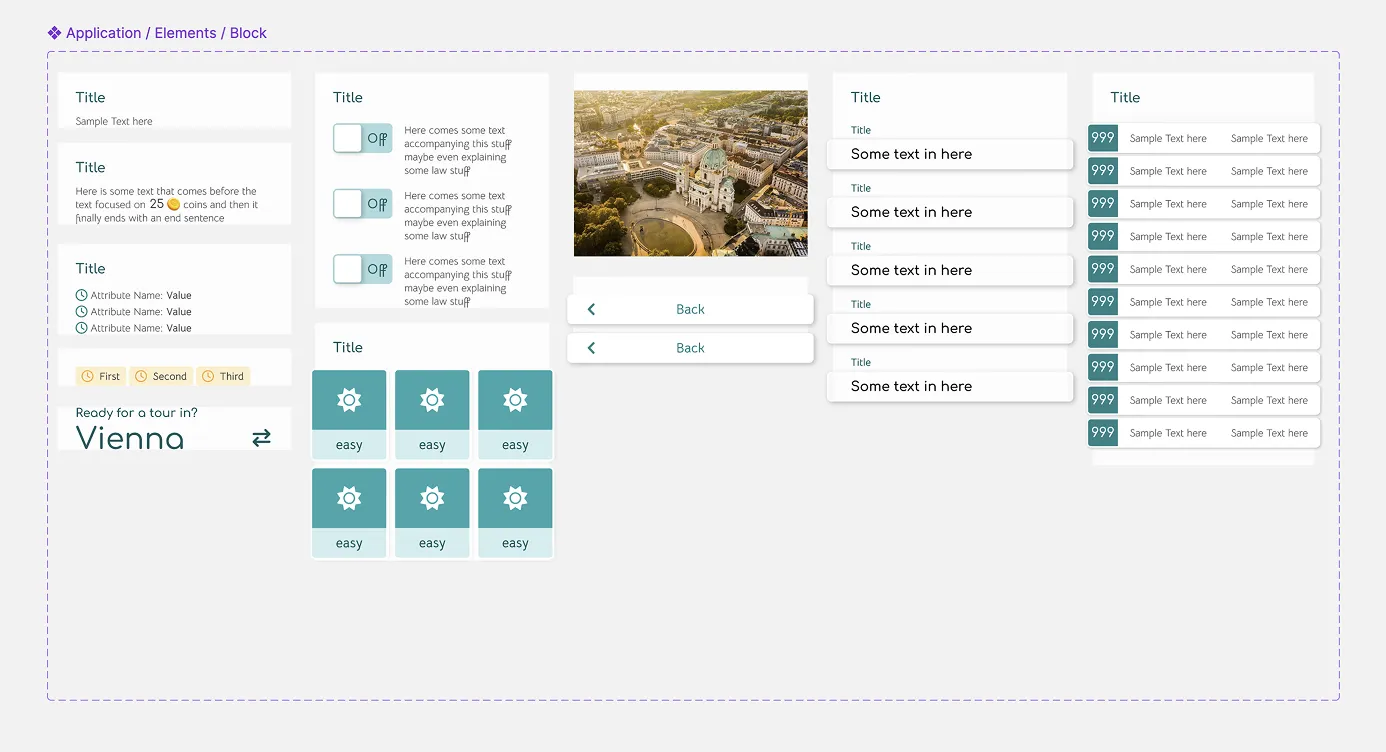Click the chevron arrow on the upper Back button
Screen dimensions: 1386x752
pos(591,309)
